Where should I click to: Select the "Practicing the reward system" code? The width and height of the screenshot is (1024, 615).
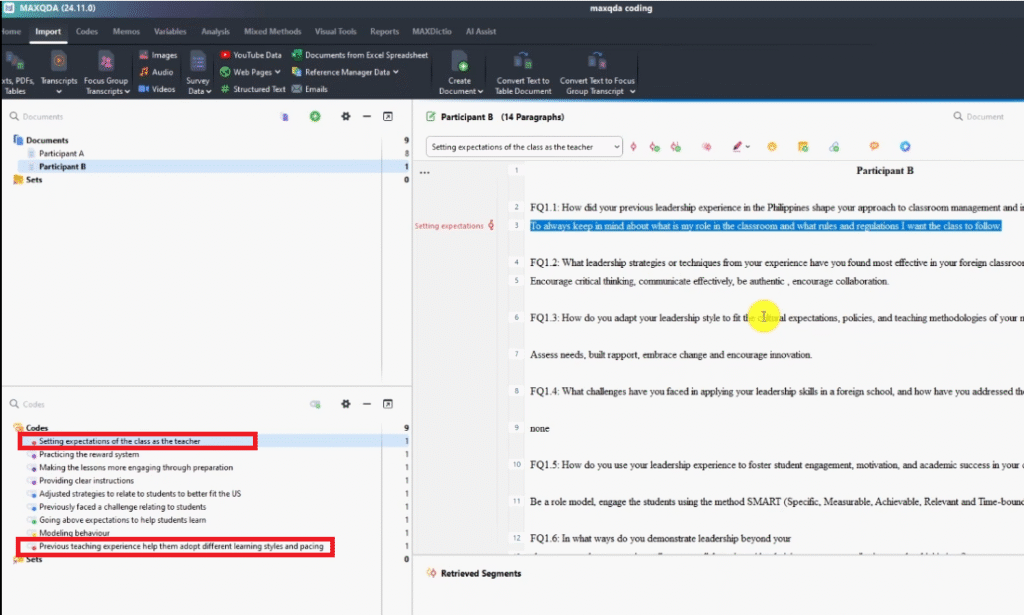click(x=89, y=454)
